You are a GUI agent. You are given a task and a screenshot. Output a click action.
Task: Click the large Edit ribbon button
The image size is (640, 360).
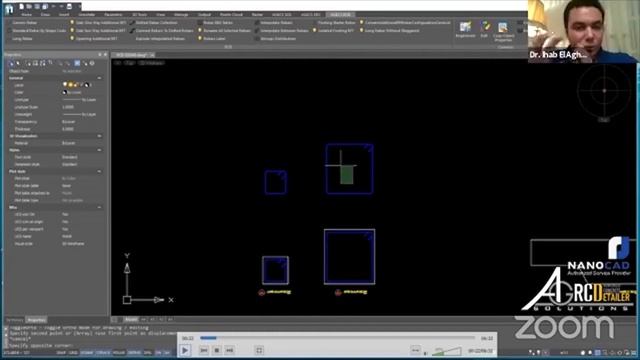[484, 30]
